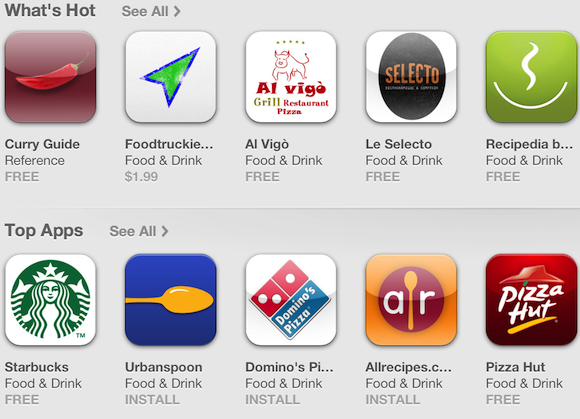Open the Al Vigò Grill Restaurant icon
The height and width of the screenshot is (419, 580).
click(291, 77)
